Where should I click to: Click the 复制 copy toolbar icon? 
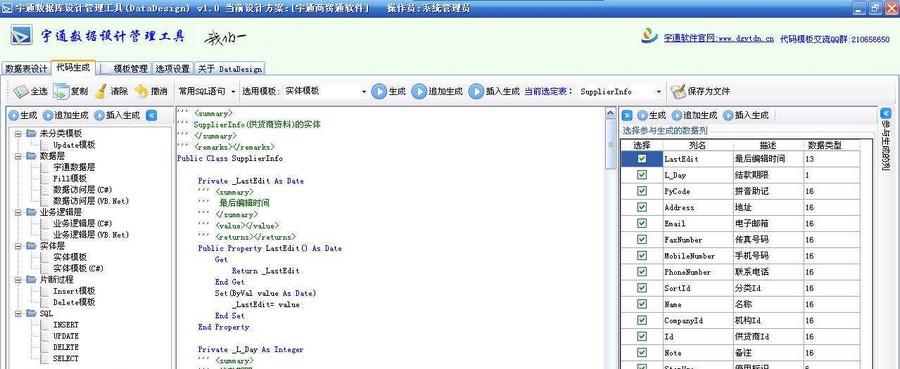click(61, 91)
